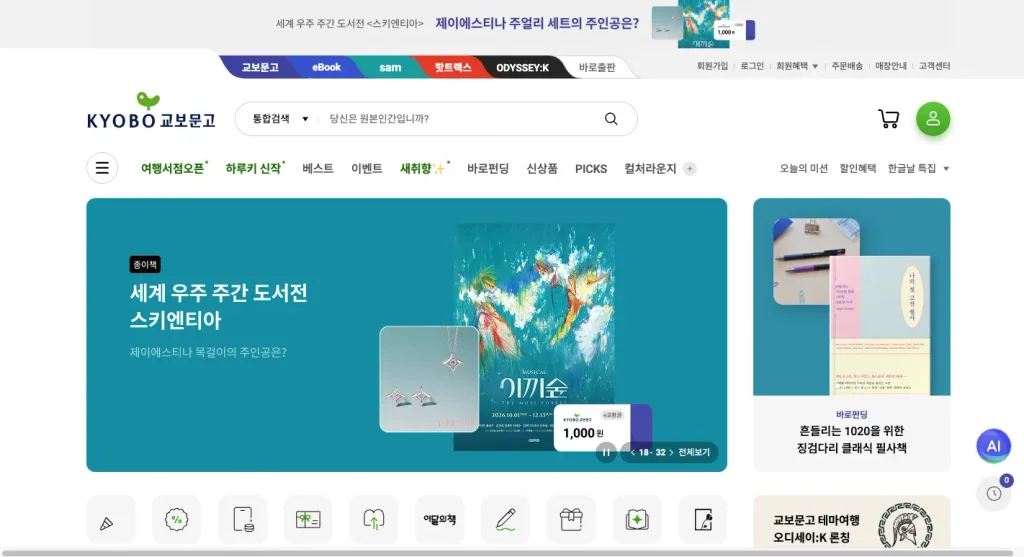
Task: Click the 주문배송 link
Action: coord(846,66)
